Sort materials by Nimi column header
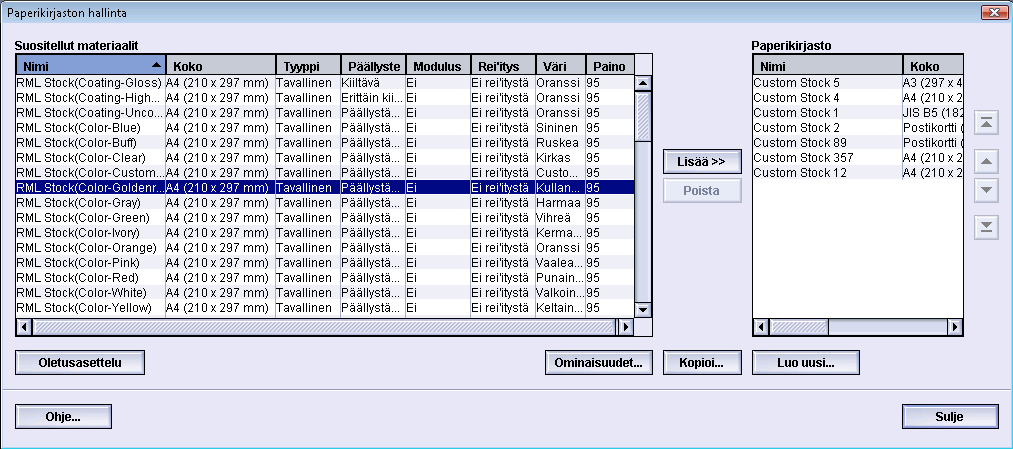Image resolution: width=1013 pixels, height=449 pixels. 90,65
